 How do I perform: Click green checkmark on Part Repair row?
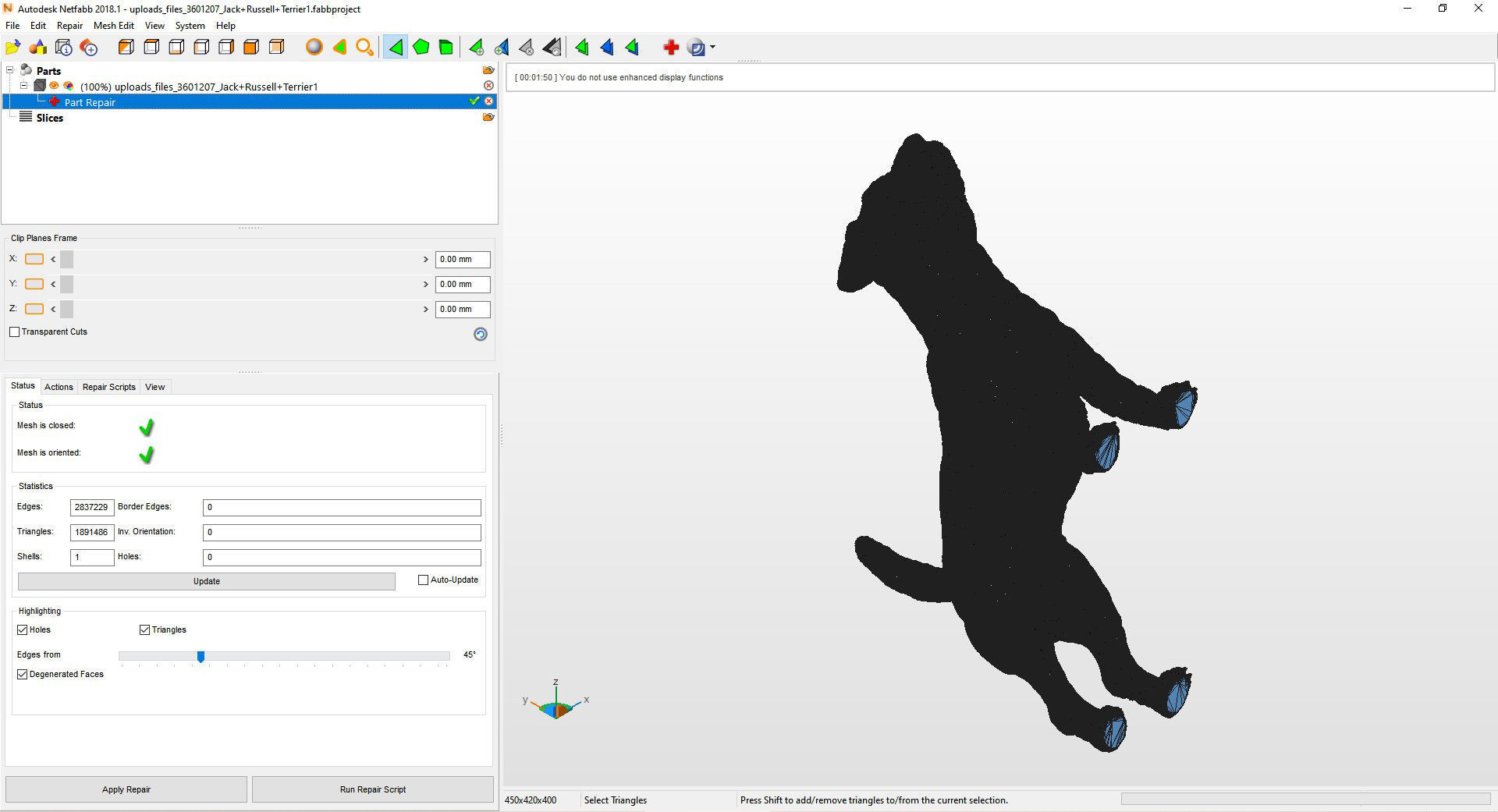coord(474,101)
